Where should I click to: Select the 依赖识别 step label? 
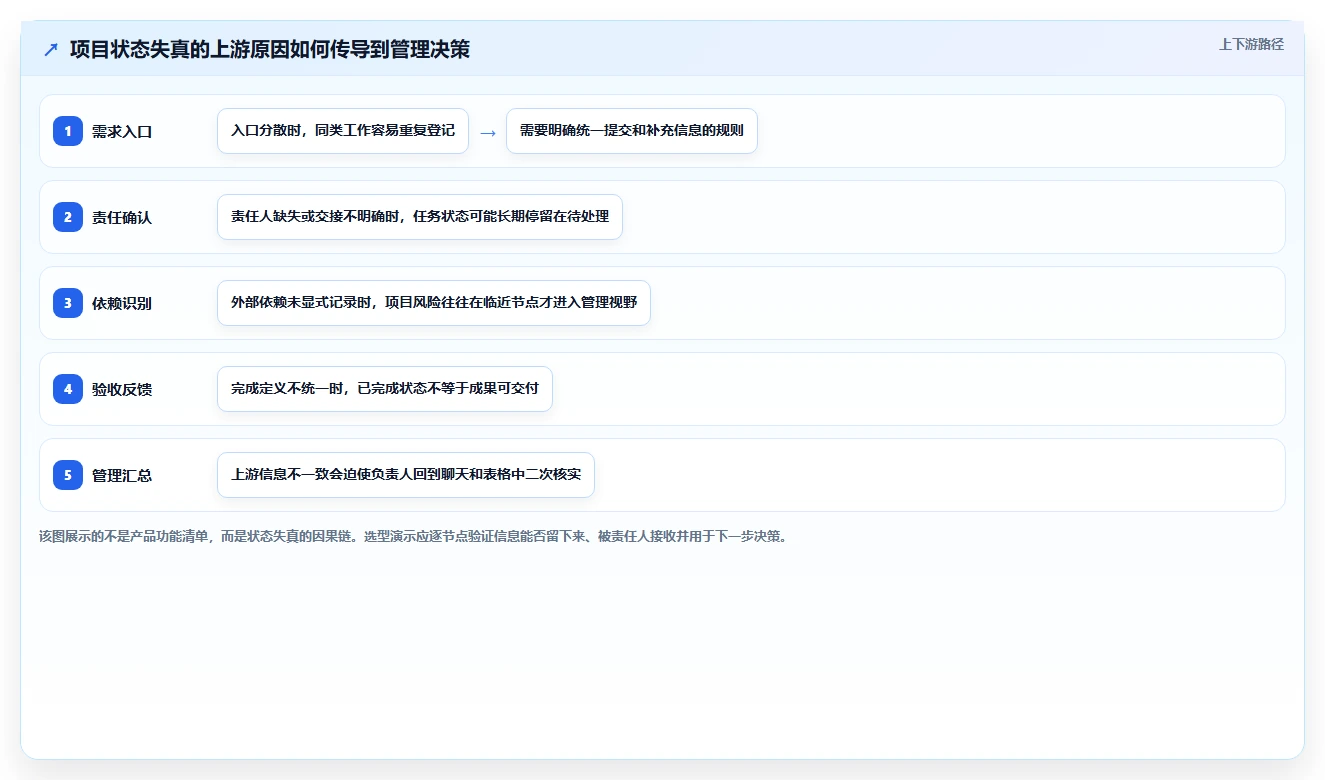[x=122, y=303]
